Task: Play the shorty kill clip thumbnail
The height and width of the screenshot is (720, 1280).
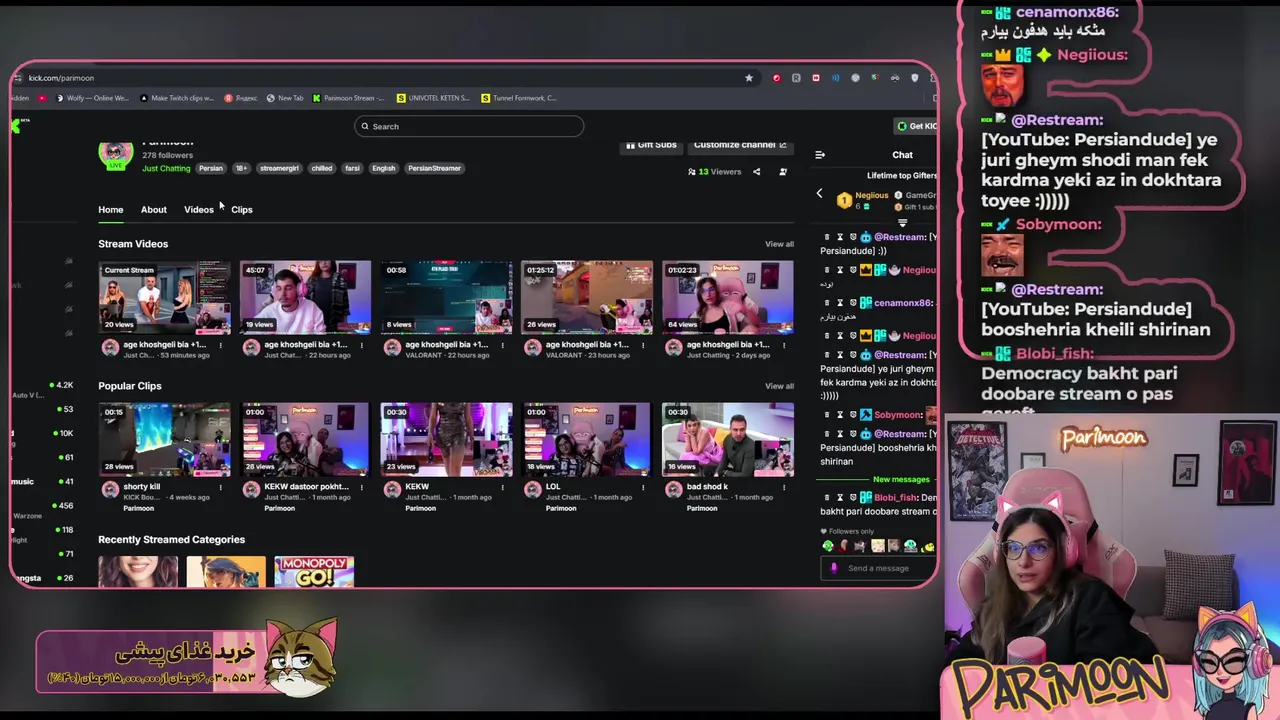Action: coord(164,439)
